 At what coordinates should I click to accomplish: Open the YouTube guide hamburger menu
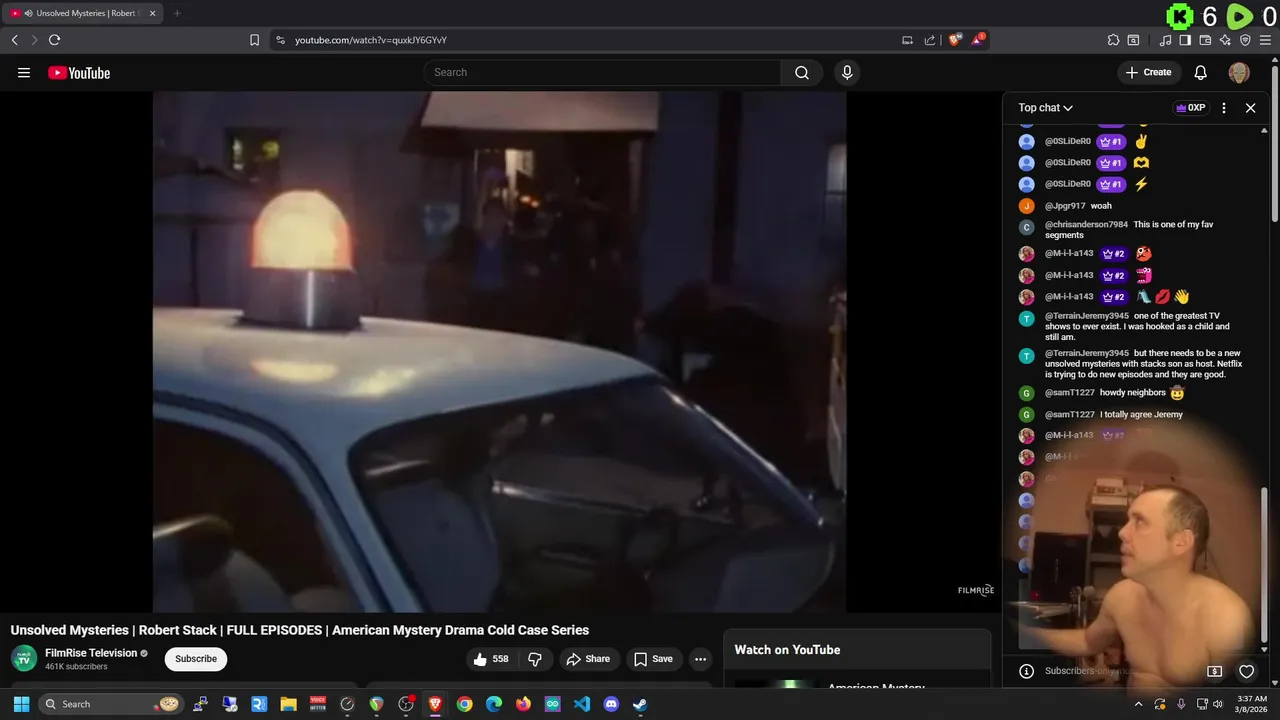pos(24,72)
